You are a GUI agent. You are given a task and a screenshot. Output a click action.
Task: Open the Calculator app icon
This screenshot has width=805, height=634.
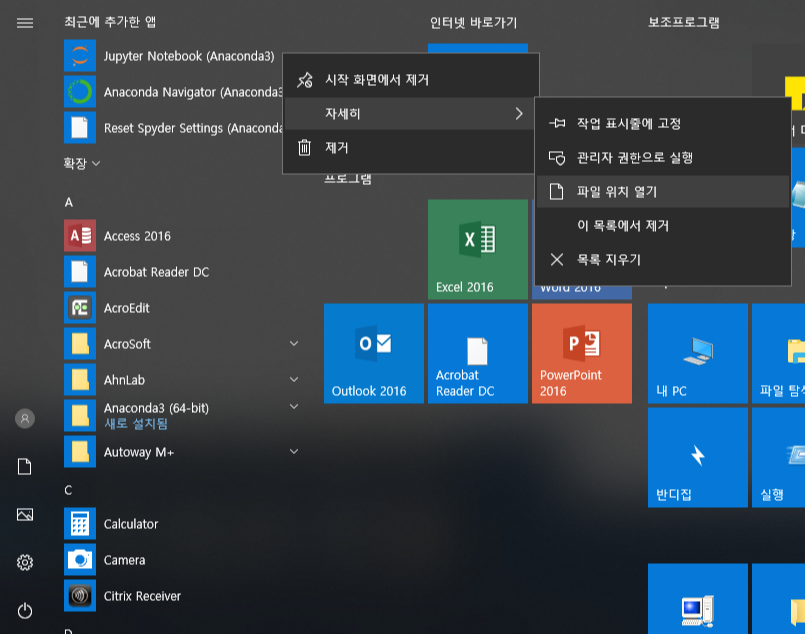pos(80,524)
